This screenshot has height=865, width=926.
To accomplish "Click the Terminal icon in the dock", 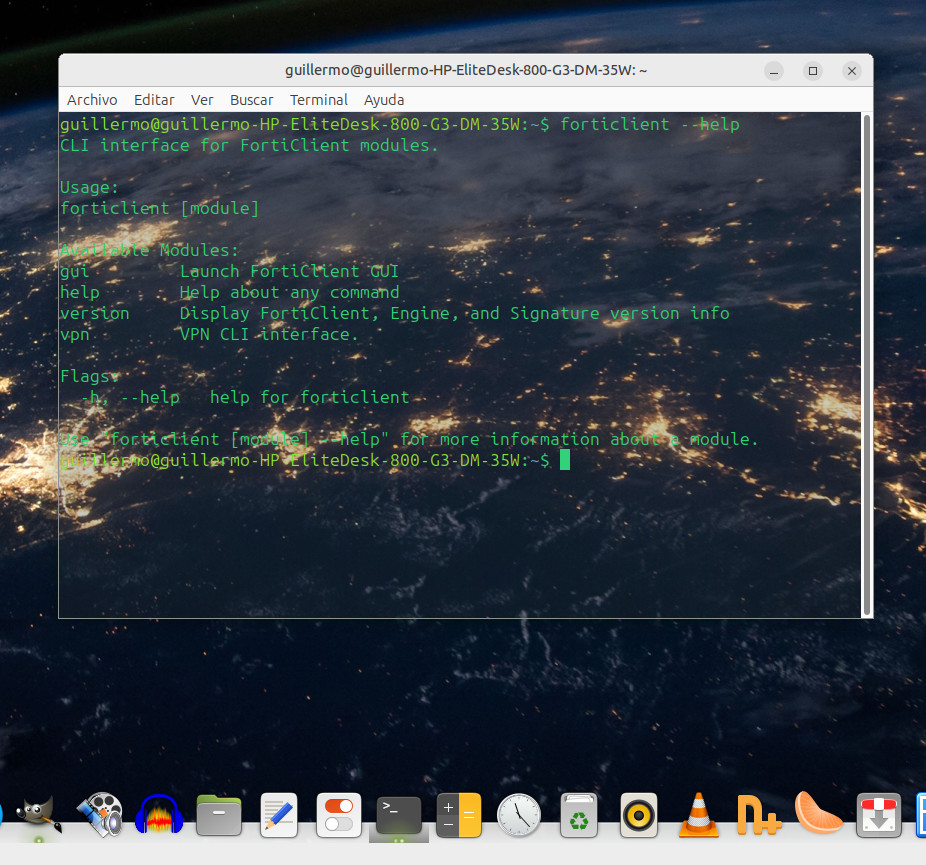I will click(399, 815).
